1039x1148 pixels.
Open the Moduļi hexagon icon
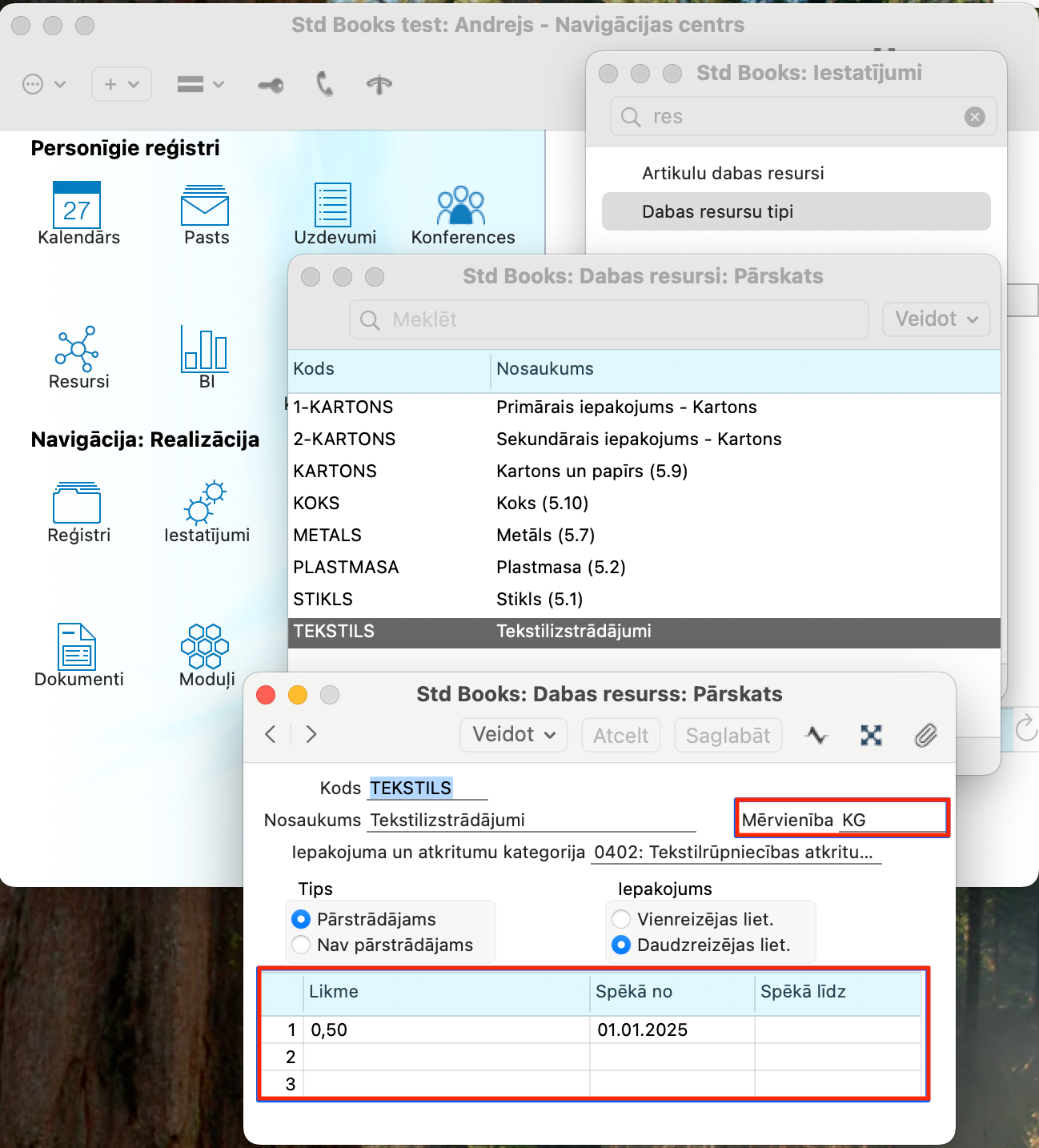205,647
